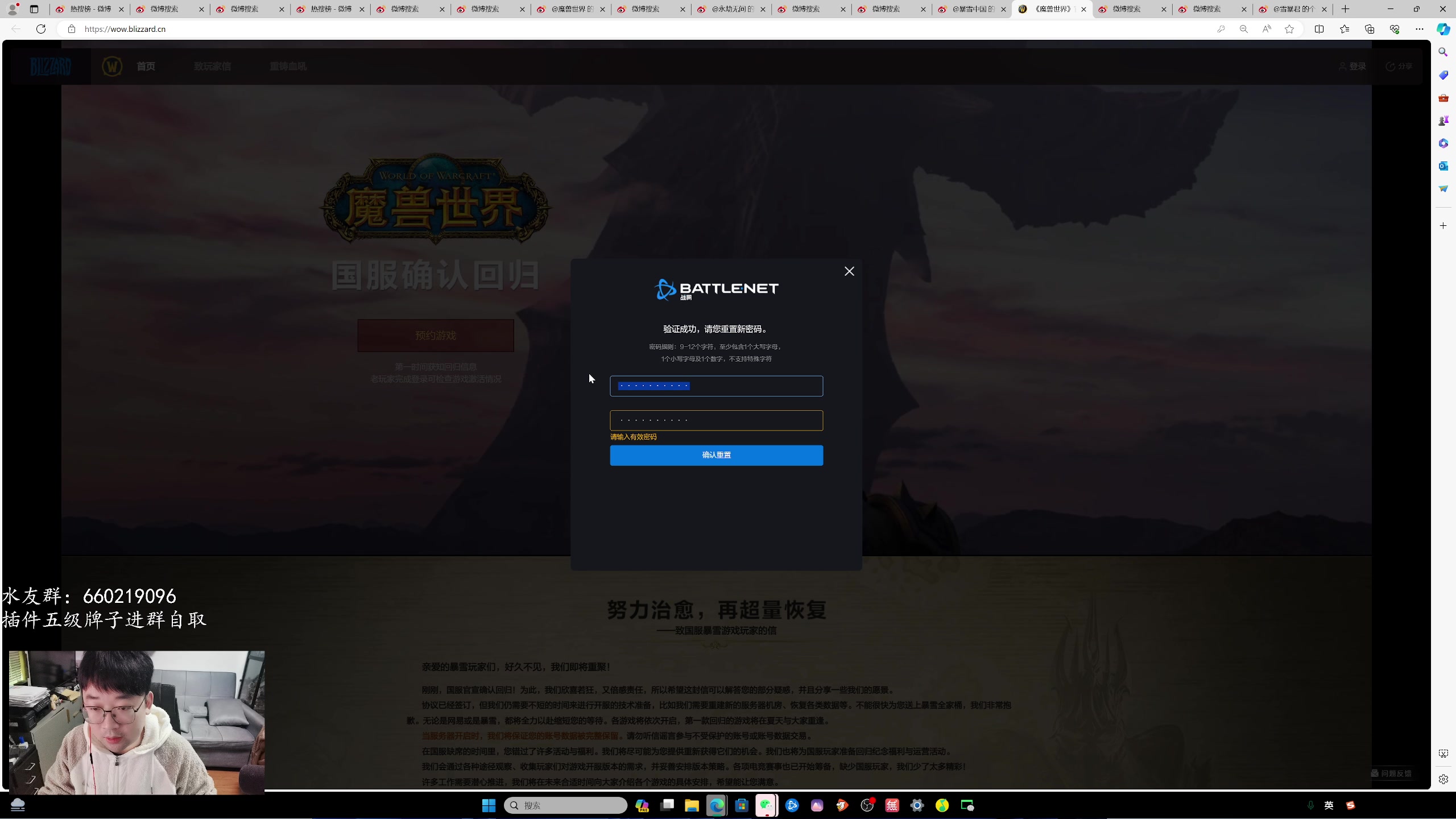Refresh the current page
The height and width of the screenshot is (819, 1456).
coord(41,29)
